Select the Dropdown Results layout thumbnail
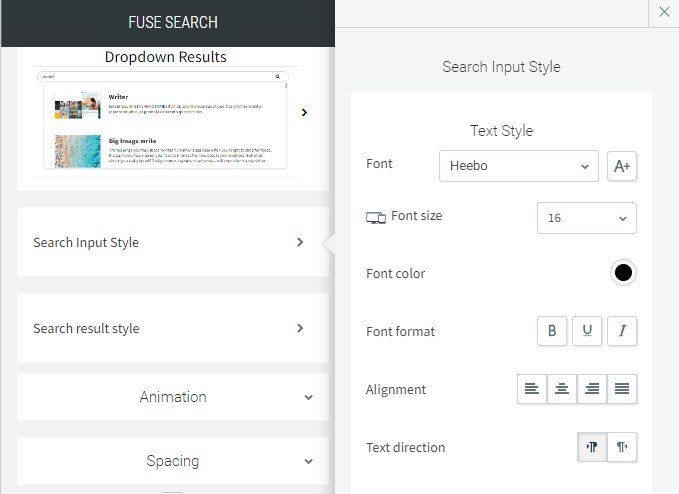The image size is (679, 494). coord(163,122)
